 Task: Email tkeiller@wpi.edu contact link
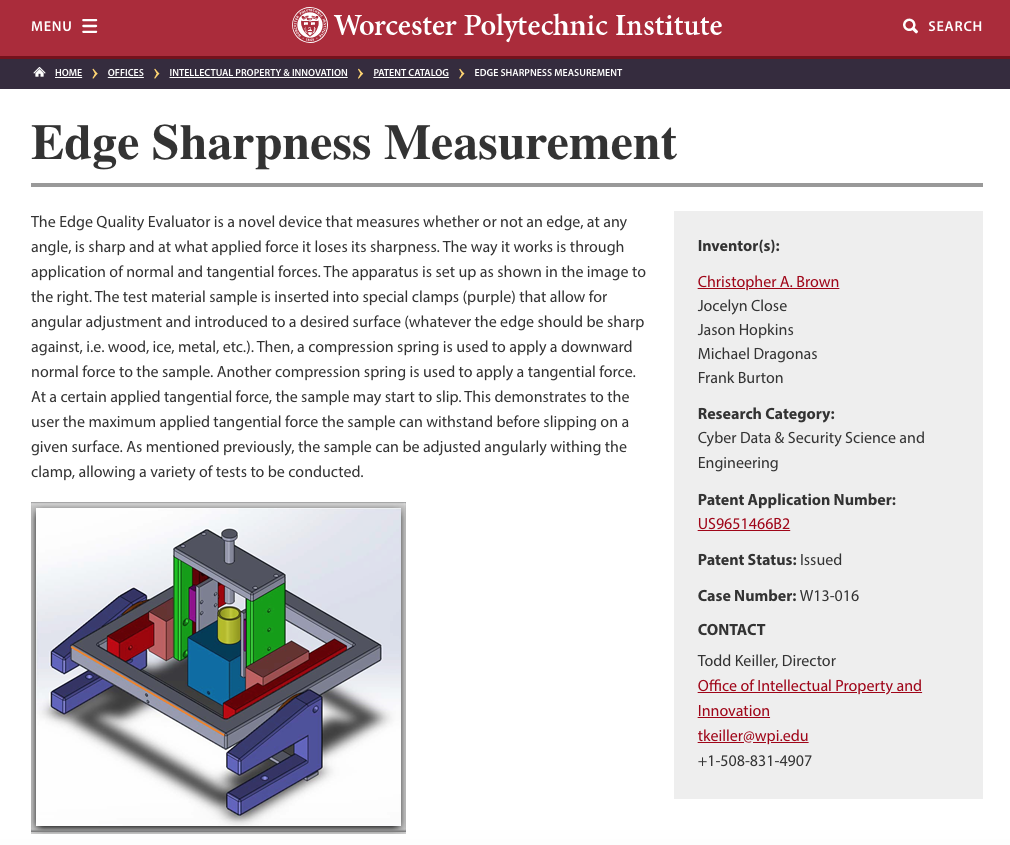[x=753, y=736]
